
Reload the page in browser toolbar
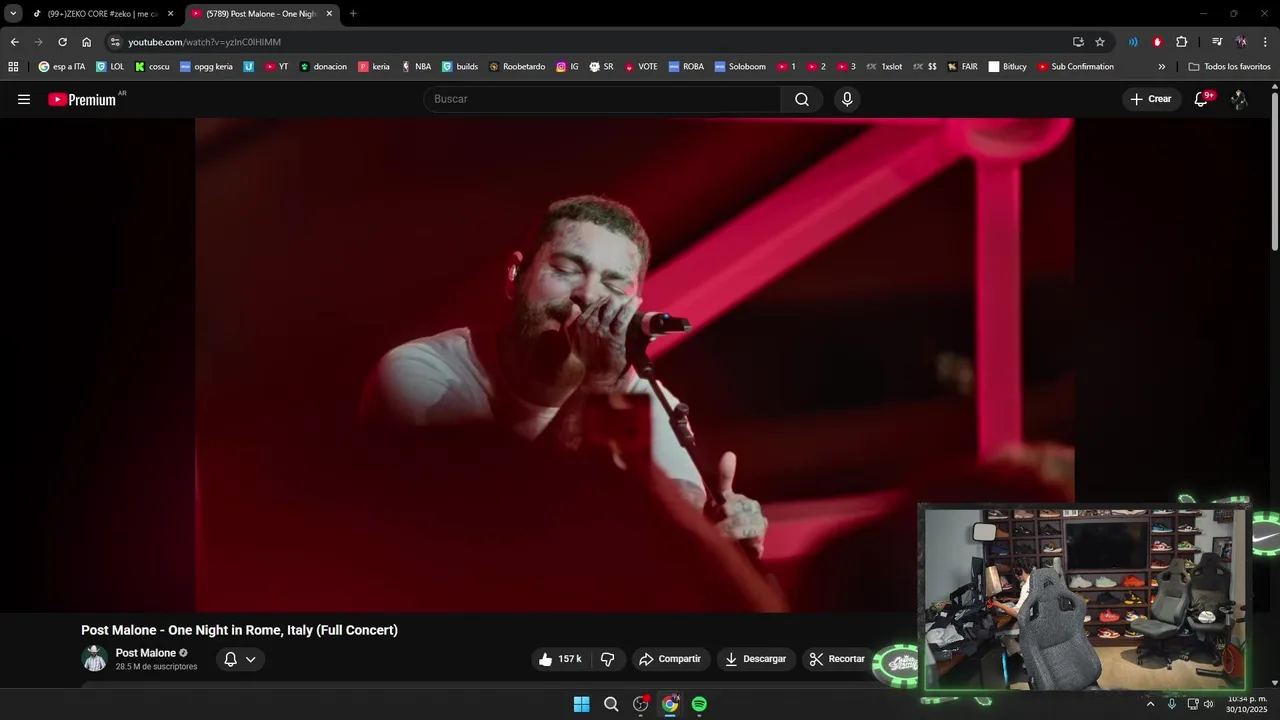click(62, 42)
